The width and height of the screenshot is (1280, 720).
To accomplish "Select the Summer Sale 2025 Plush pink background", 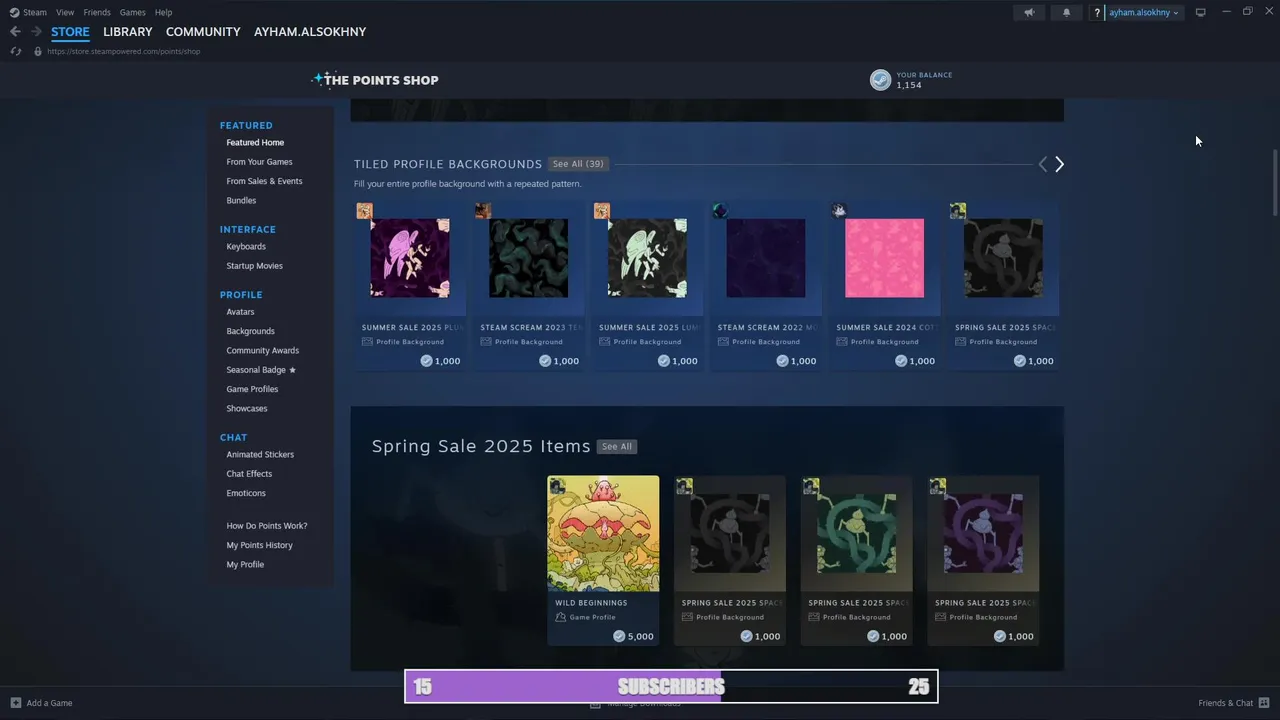I will 410,258.
